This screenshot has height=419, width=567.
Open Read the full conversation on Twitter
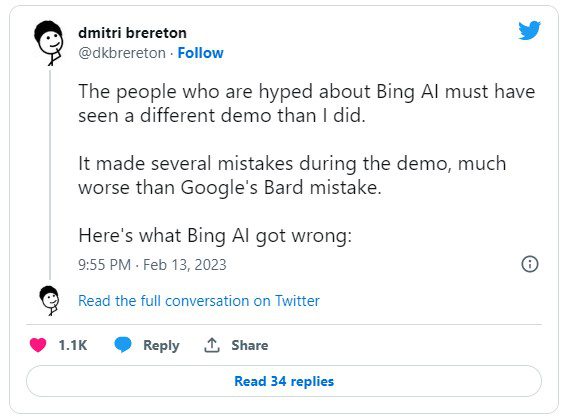pos(199,301)
